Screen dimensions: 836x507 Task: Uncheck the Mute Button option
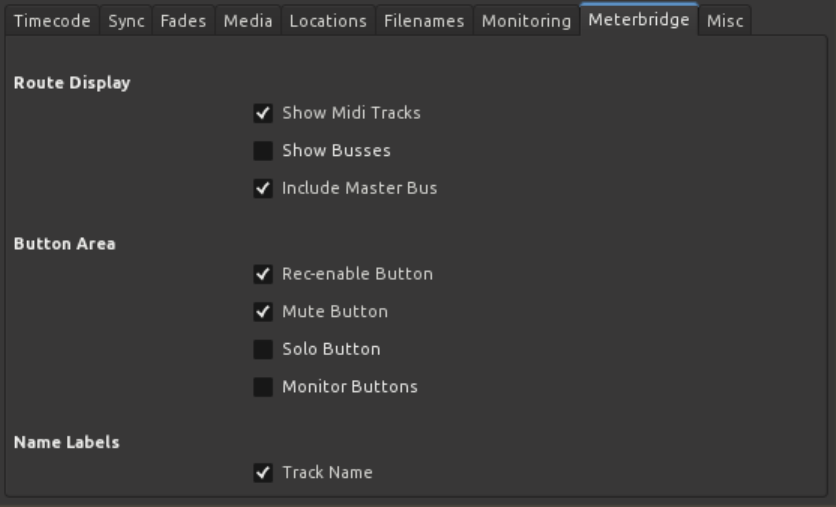pyautogui.click(x=263, y=312)
